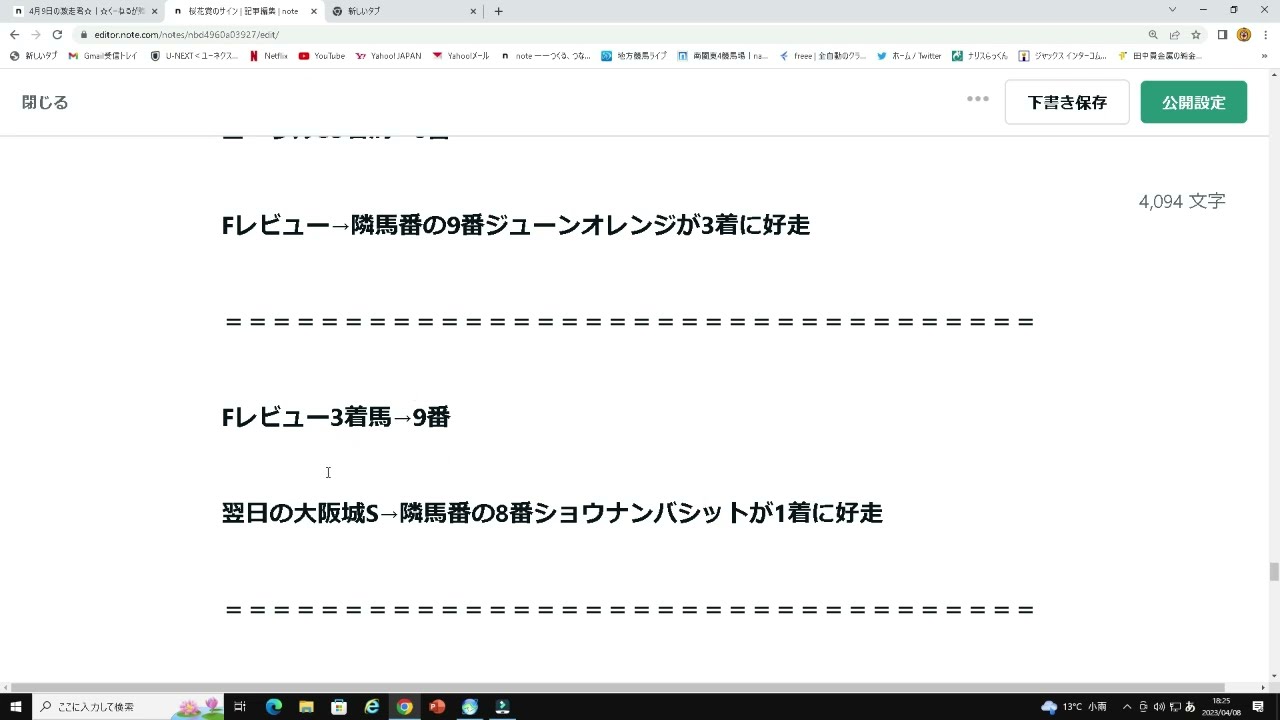Open the YouTube bookmark
This screenshot has width=1280, height=720.
(x=322, y=56)
